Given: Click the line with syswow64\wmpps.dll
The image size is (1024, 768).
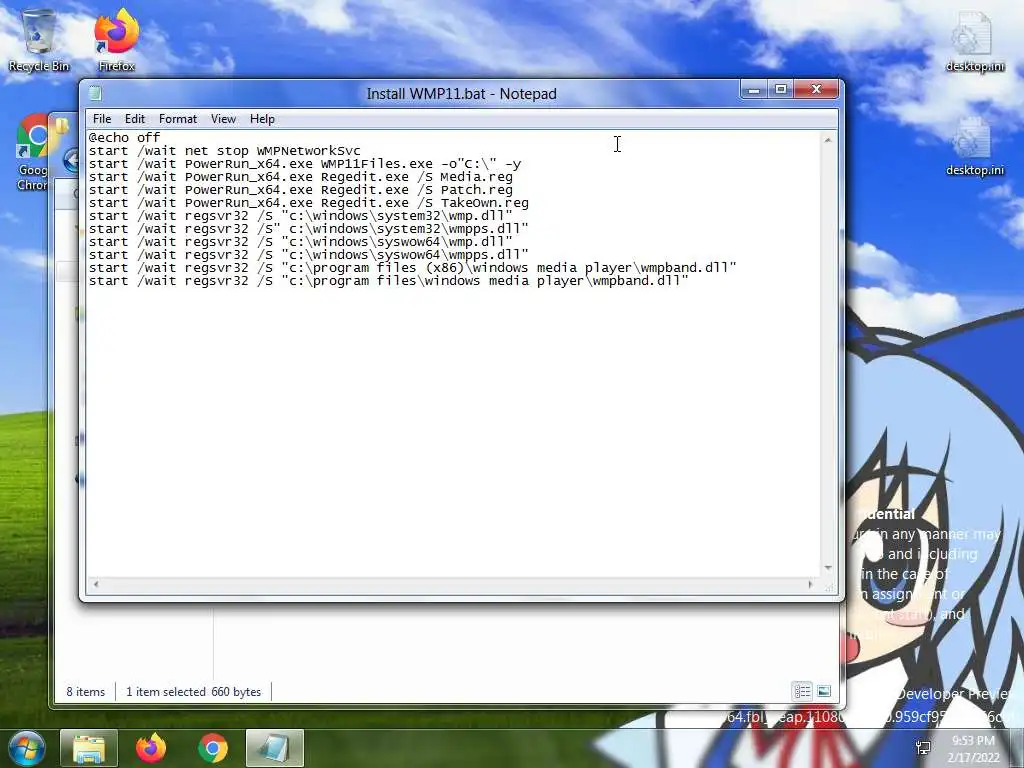Looking at the screenshot, I should tap(308, 255).
